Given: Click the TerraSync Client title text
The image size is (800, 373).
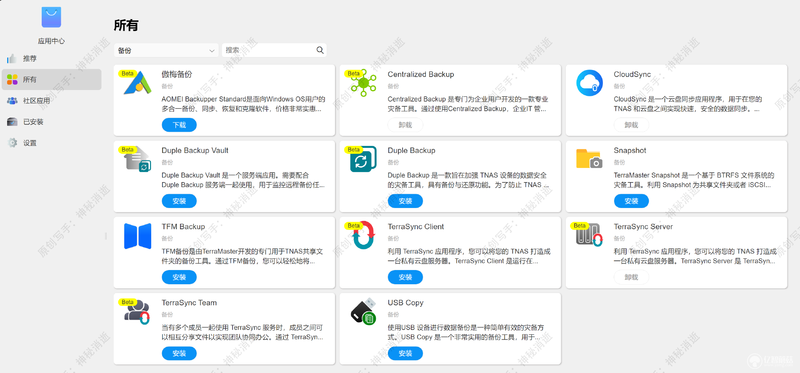Looking at the screenshot, I should 416,227.
